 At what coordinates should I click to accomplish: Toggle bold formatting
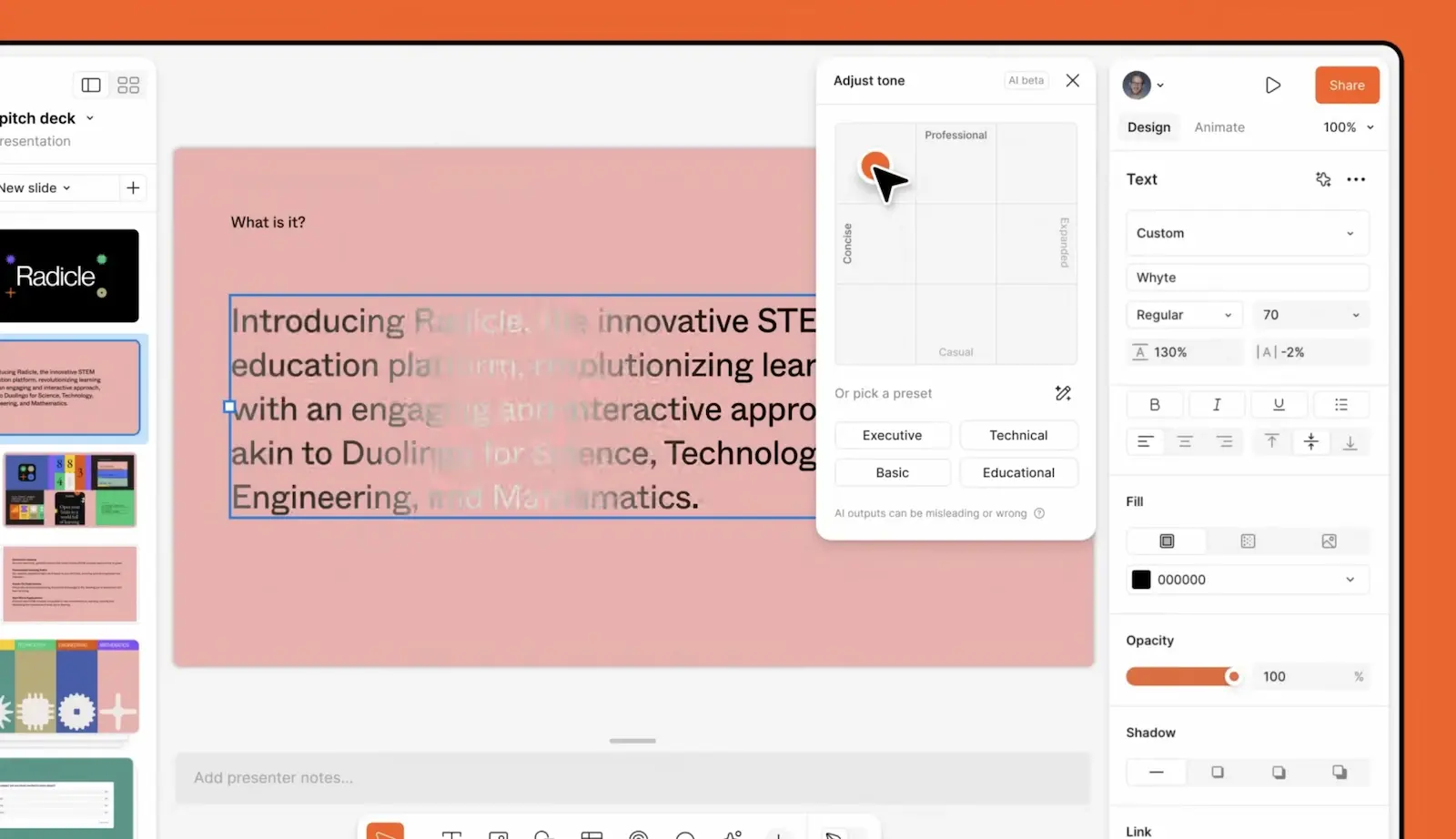point(1155,404)
